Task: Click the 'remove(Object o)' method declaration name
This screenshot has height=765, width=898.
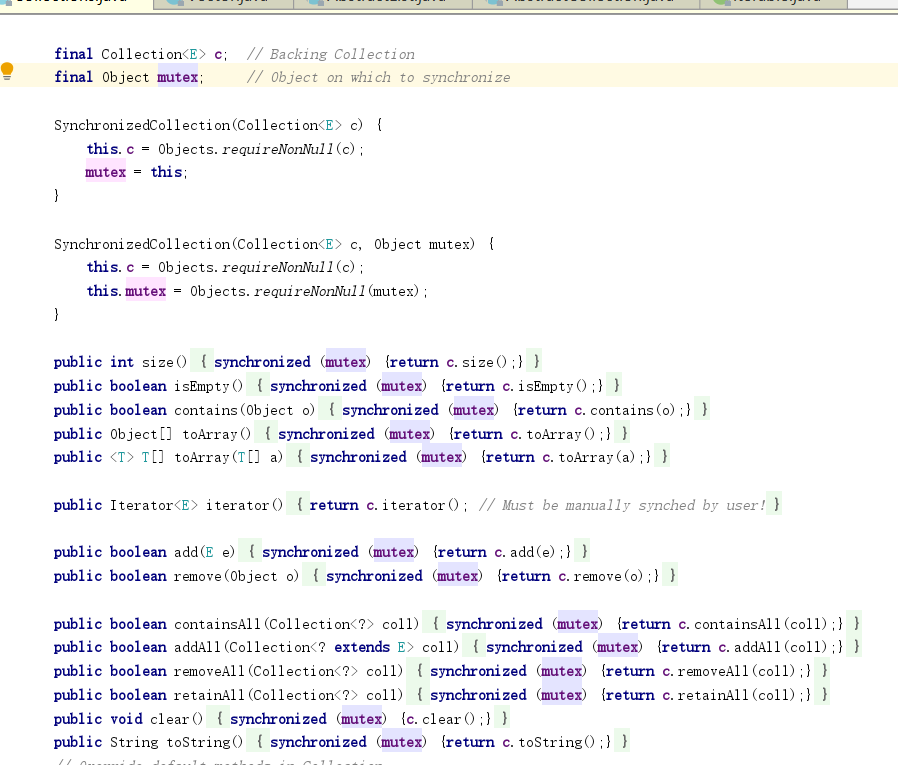Action: (237, 577)
